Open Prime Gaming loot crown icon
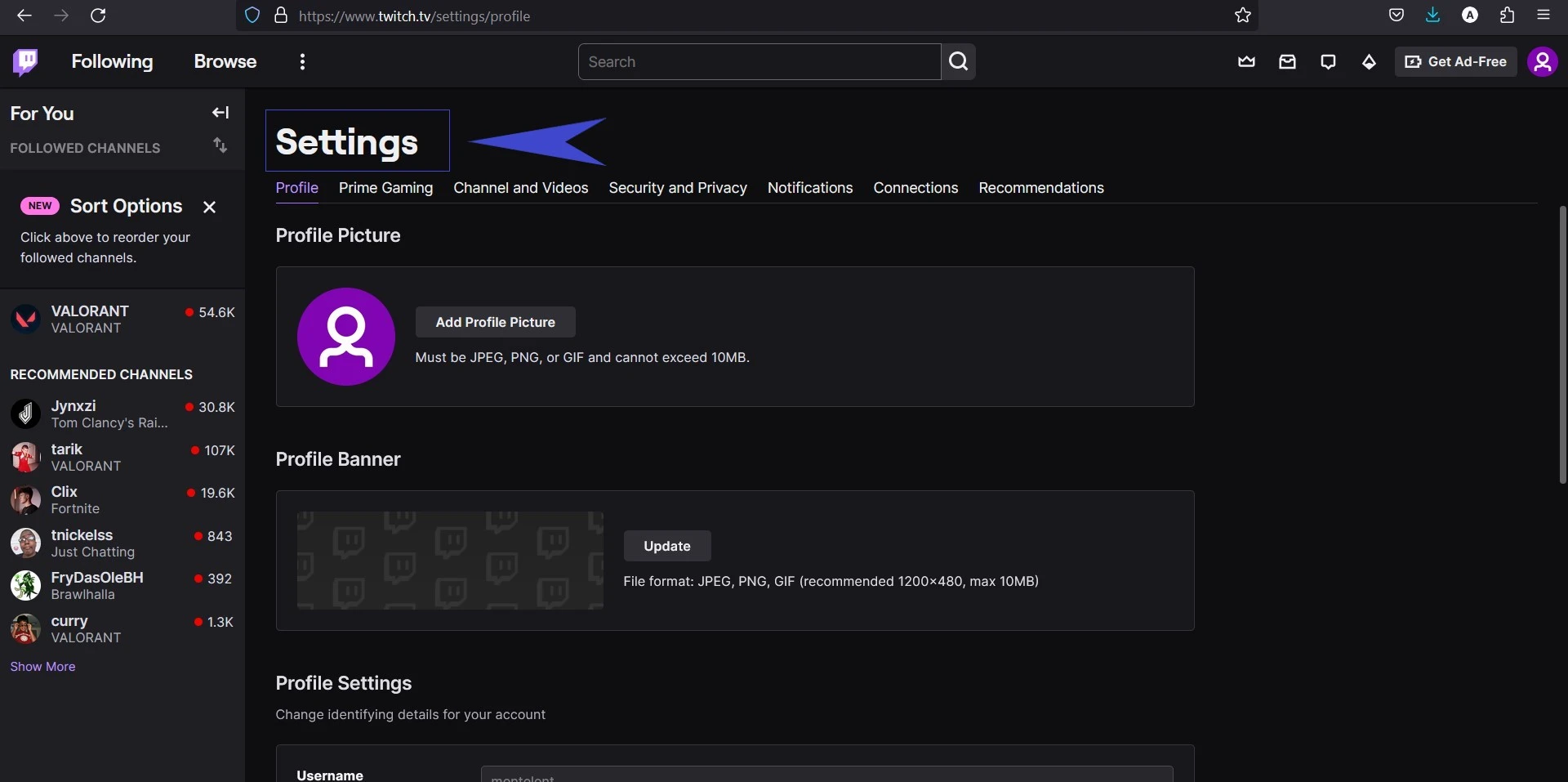Image resolution: width=1568 pixels, height=782 pixels. [x=1246, y=61]
